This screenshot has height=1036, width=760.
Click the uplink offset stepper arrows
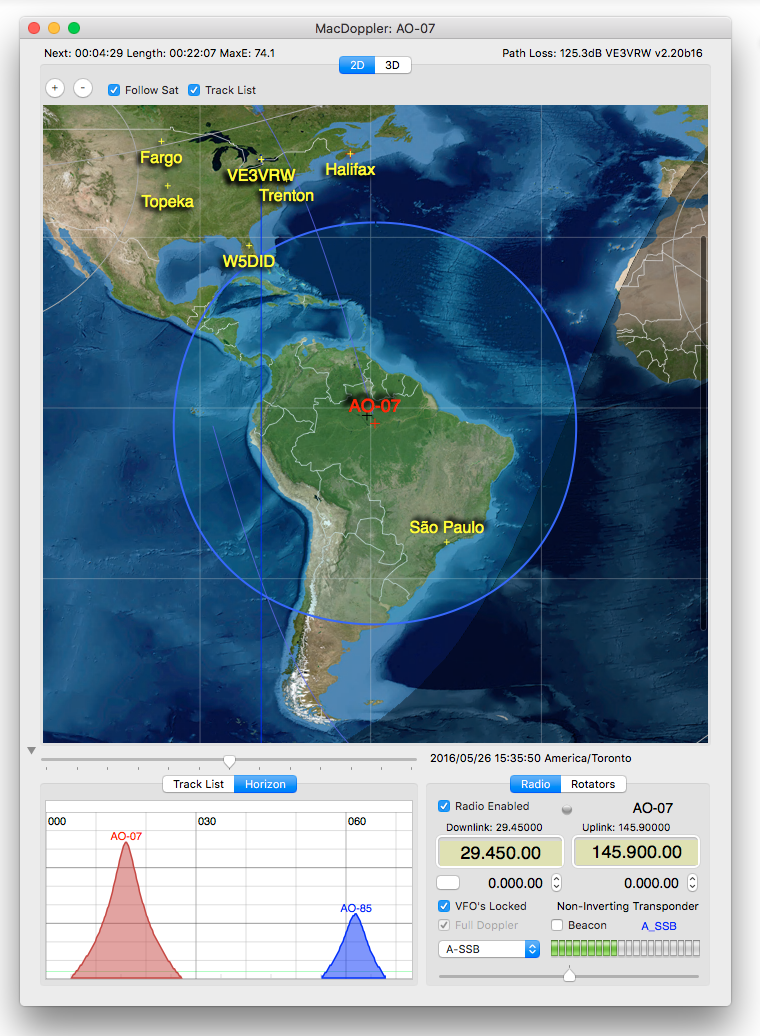pos(692,883)
